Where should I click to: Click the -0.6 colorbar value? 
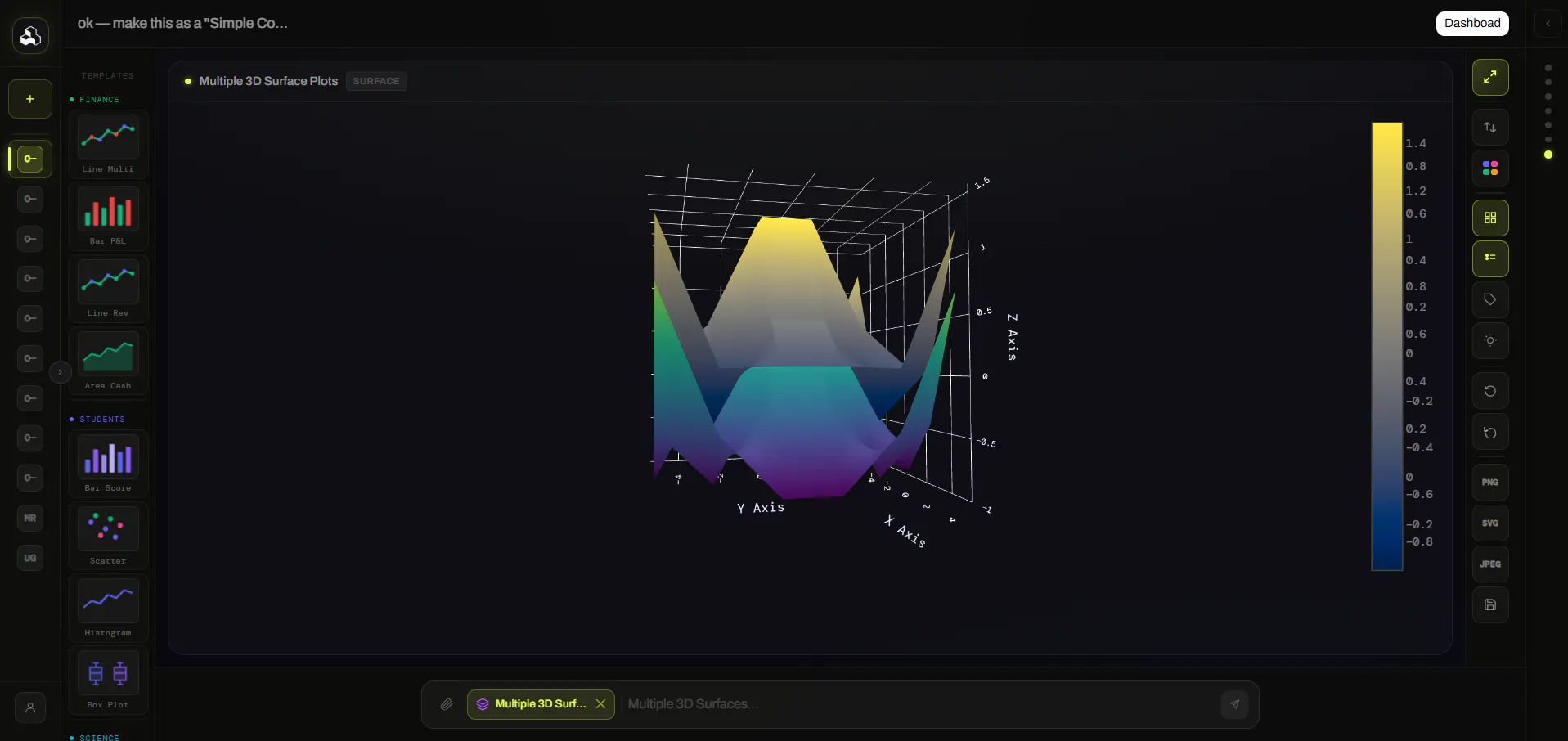pos(1419,494)
